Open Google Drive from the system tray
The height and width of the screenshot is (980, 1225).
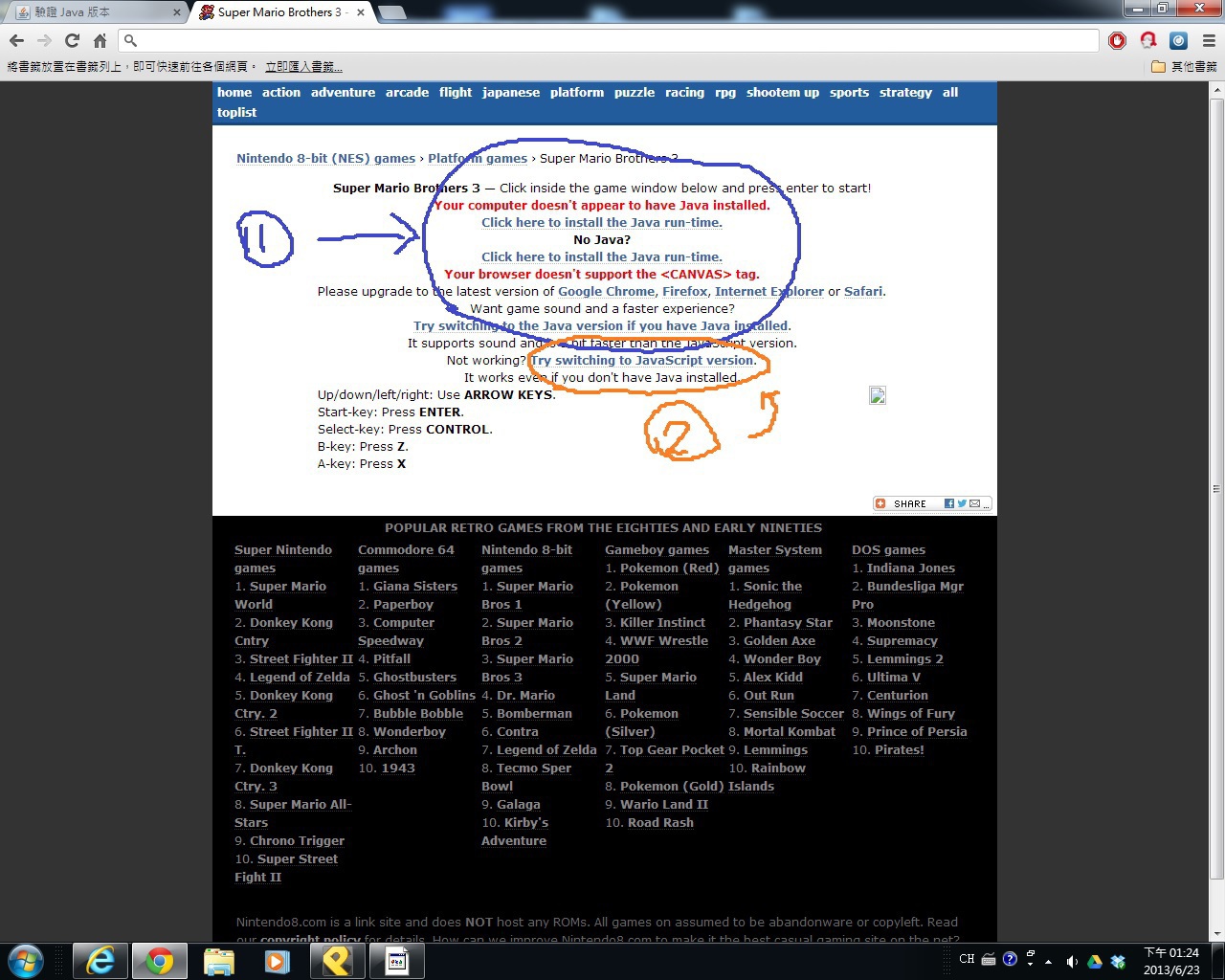coord(1095,961)
